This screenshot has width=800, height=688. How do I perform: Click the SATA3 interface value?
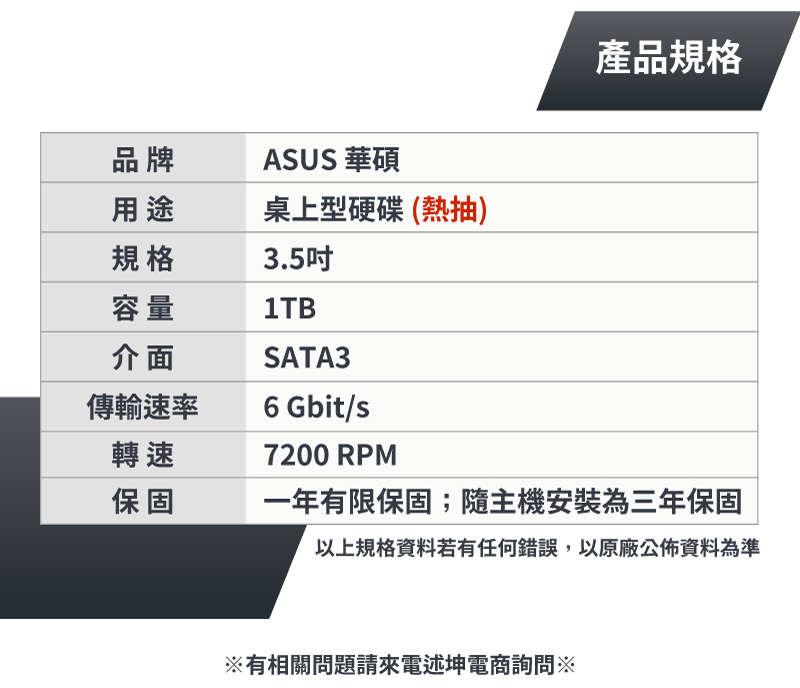pyautogui.click(x=307, y=357)
